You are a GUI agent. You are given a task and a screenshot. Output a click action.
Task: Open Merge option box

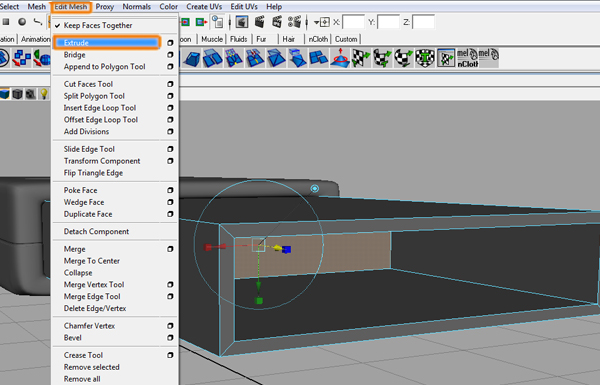pyautogui.click(x=170, y=249)
